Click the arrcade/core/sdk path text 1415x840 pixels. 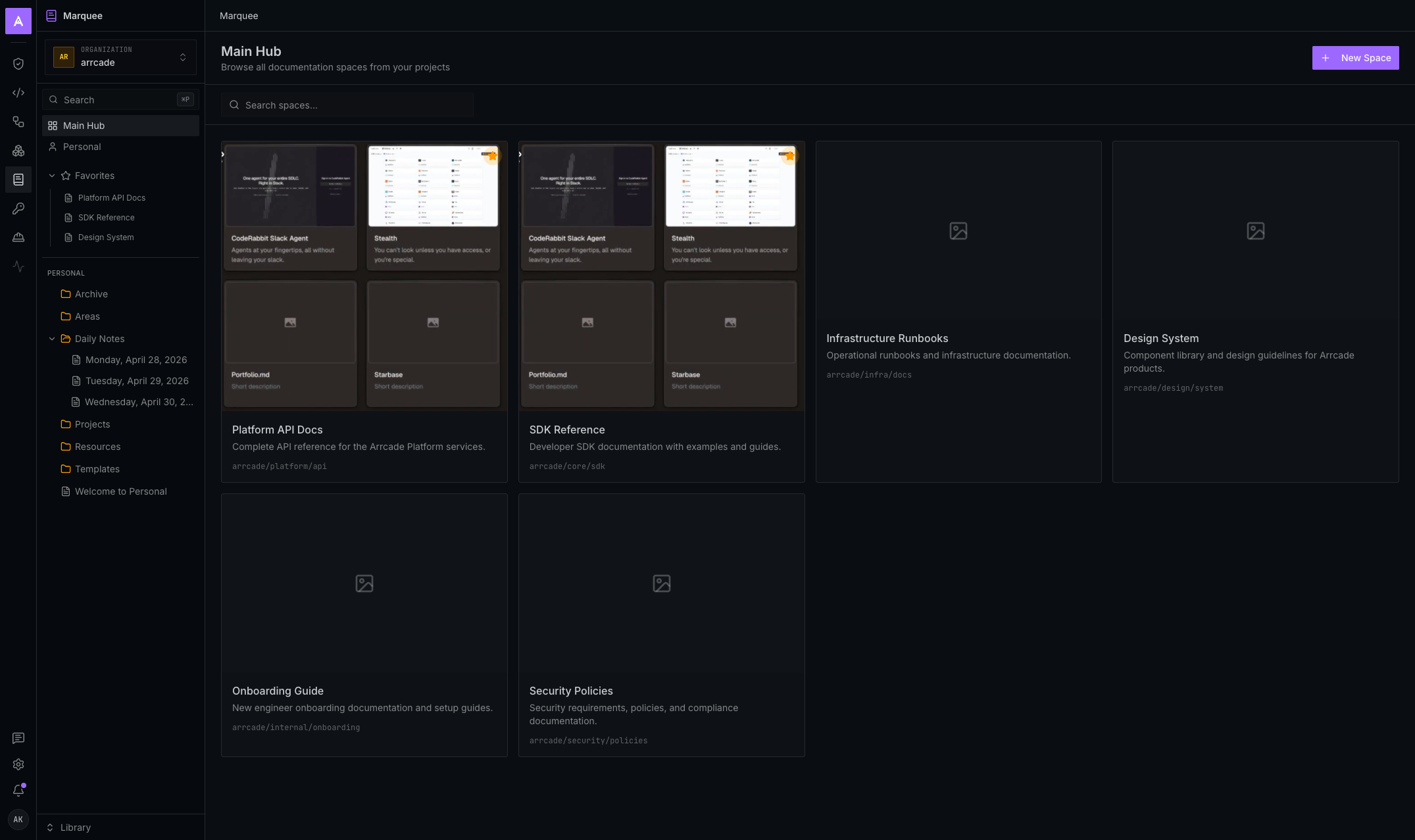(567, 466)
